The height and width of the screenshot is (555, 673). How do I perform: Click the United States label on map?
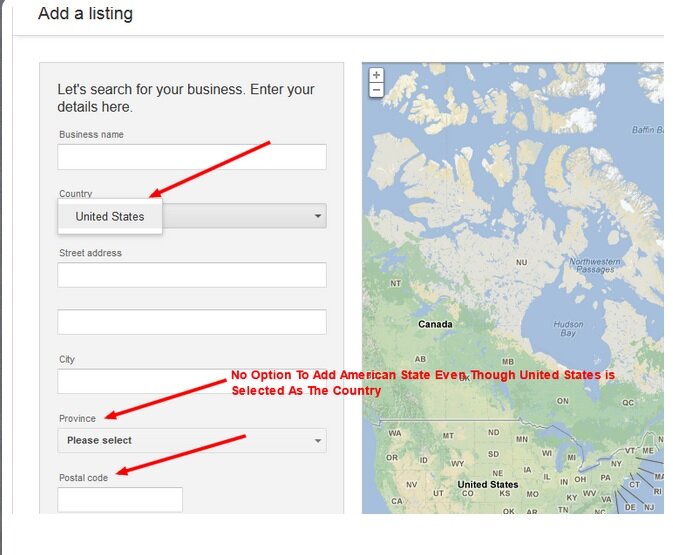click(x=488, y=484)
